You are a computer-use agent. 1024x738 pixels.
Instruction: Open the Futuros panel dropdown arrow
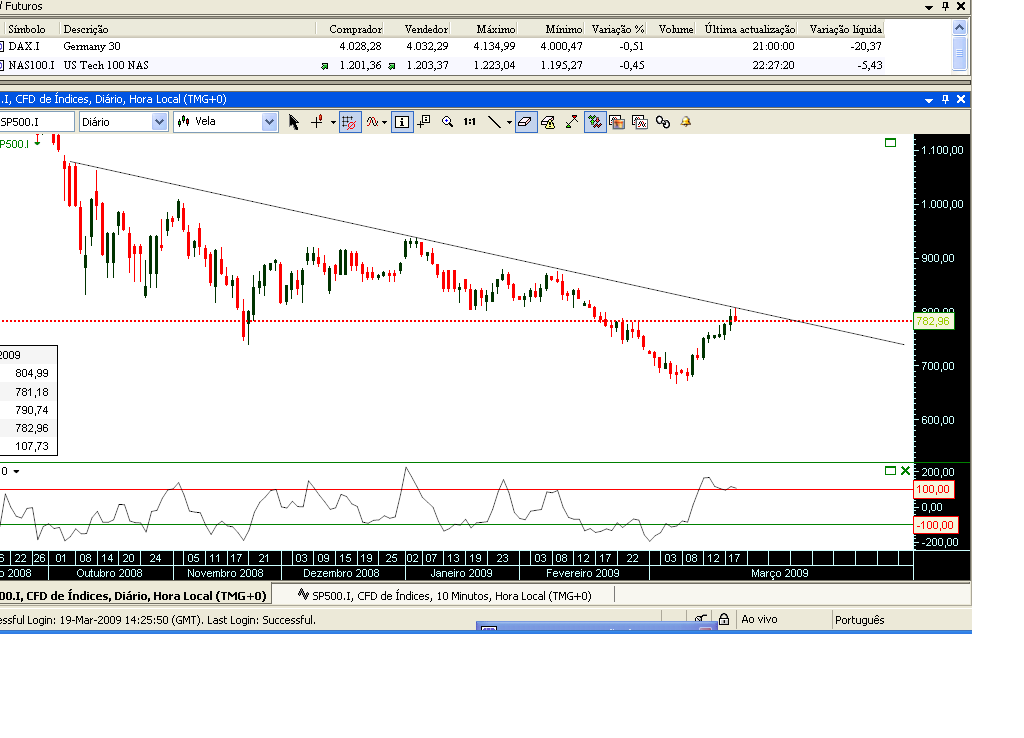[929, 7]
